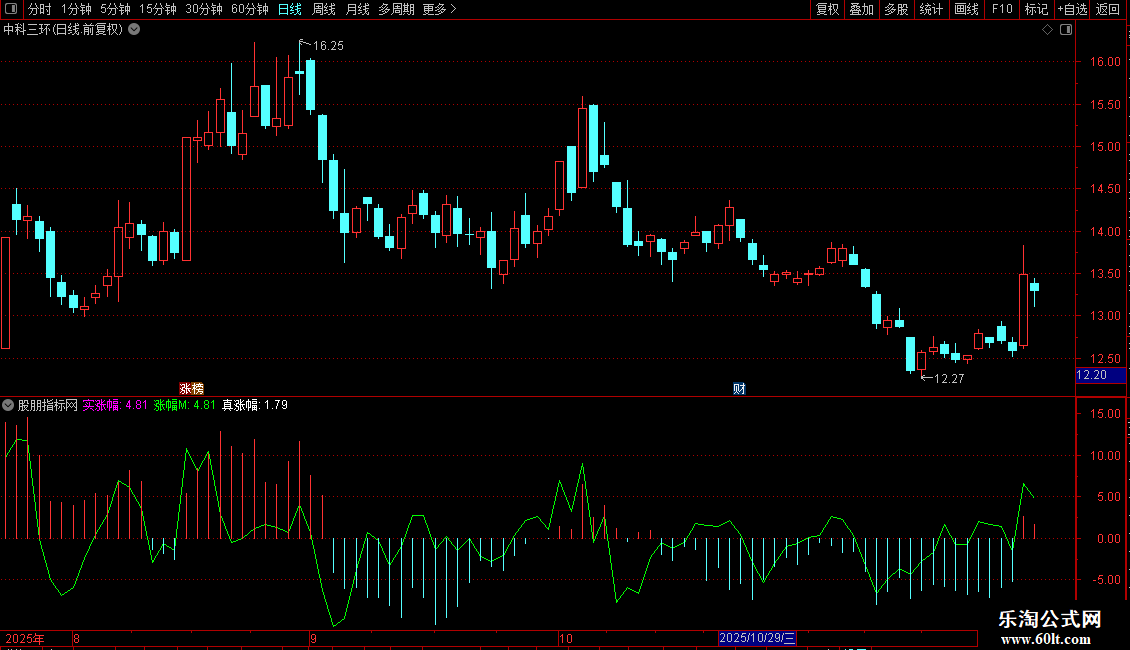Toggle the right side panel icon

tap(1066, 30)
